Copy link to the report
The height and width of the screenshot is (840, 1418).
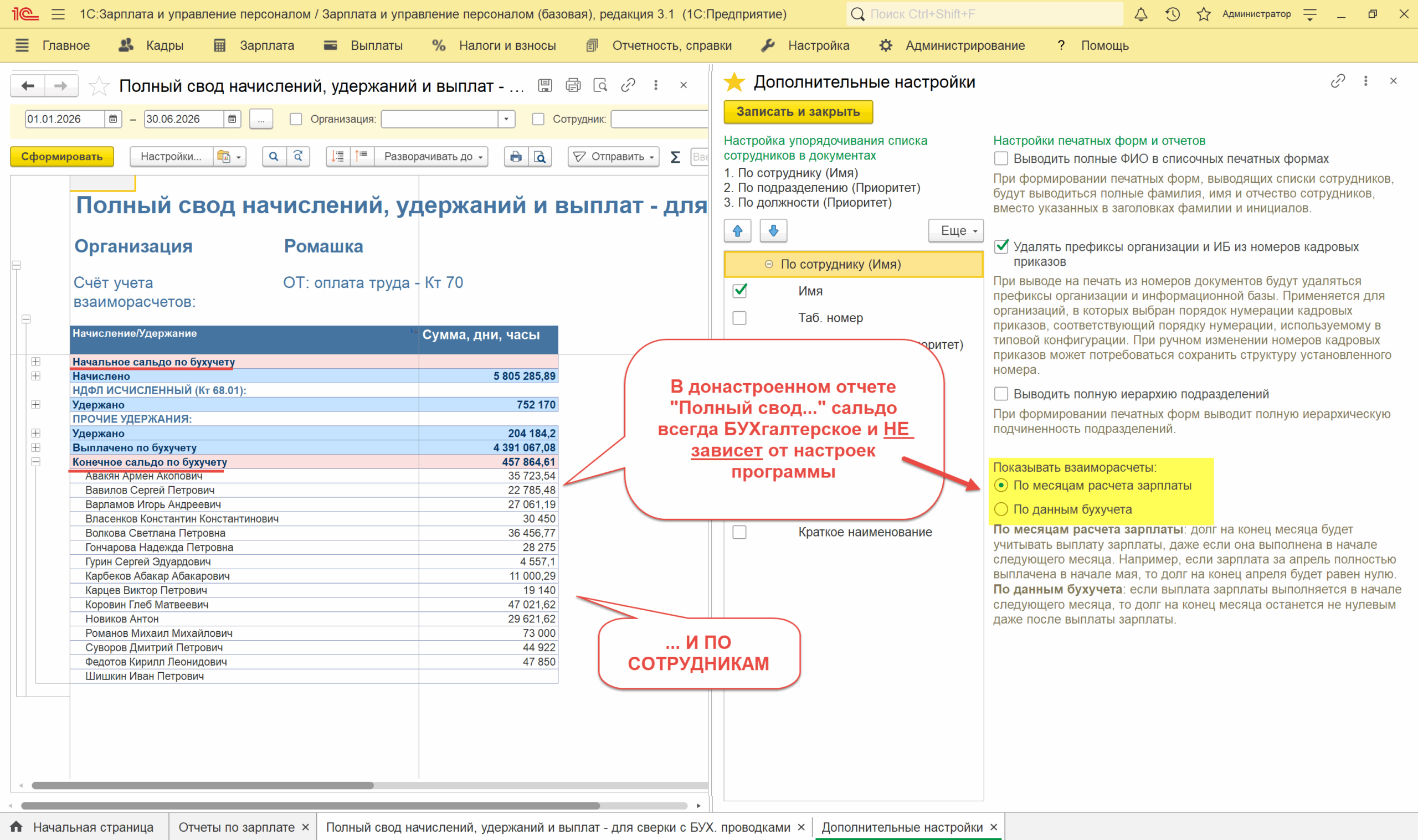point(628,85)
